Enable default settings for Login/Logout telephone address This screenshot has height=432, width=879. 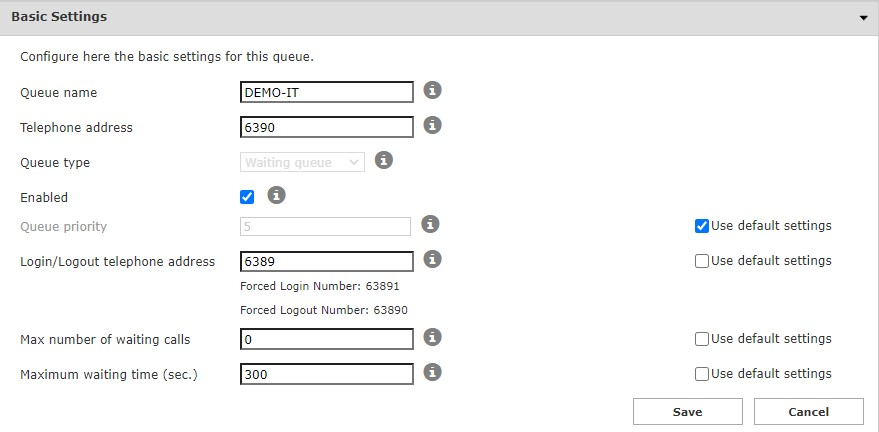(702, 261)
